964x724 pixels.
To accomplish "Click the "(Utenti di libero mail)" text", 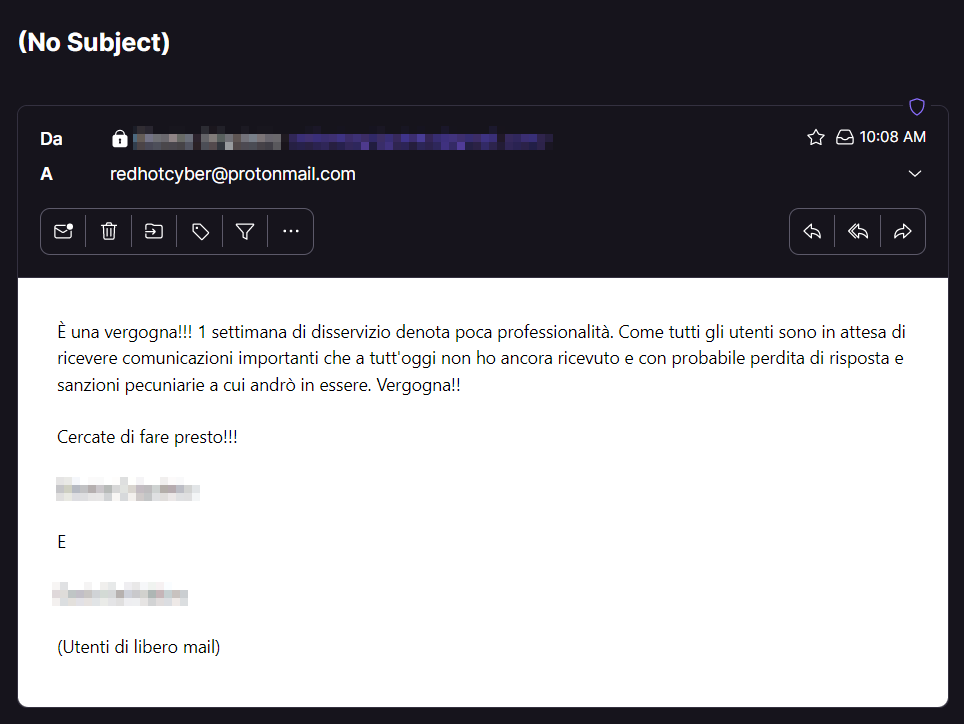I will tap(139, 647).
